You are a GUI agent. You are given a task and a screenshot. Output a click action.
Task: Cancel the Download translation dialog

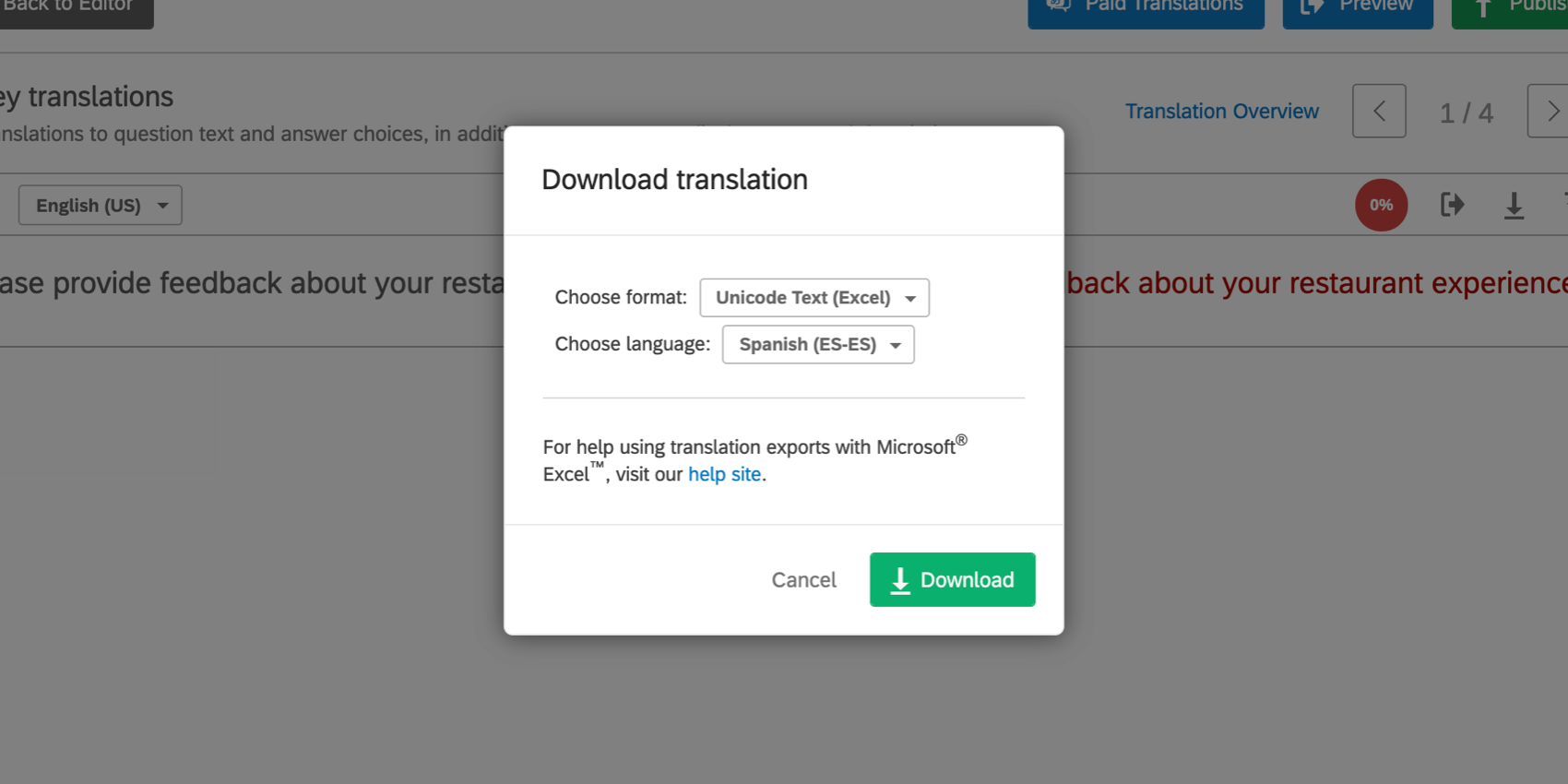coord(803,579)
